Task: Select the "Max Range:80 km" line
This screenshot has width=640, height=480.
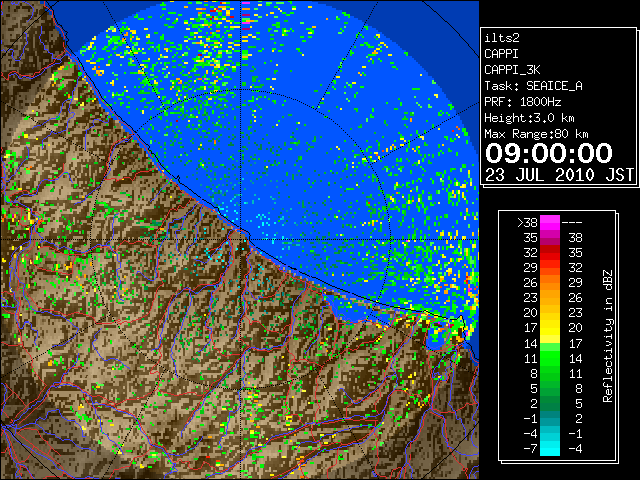Action: [536, 134]
